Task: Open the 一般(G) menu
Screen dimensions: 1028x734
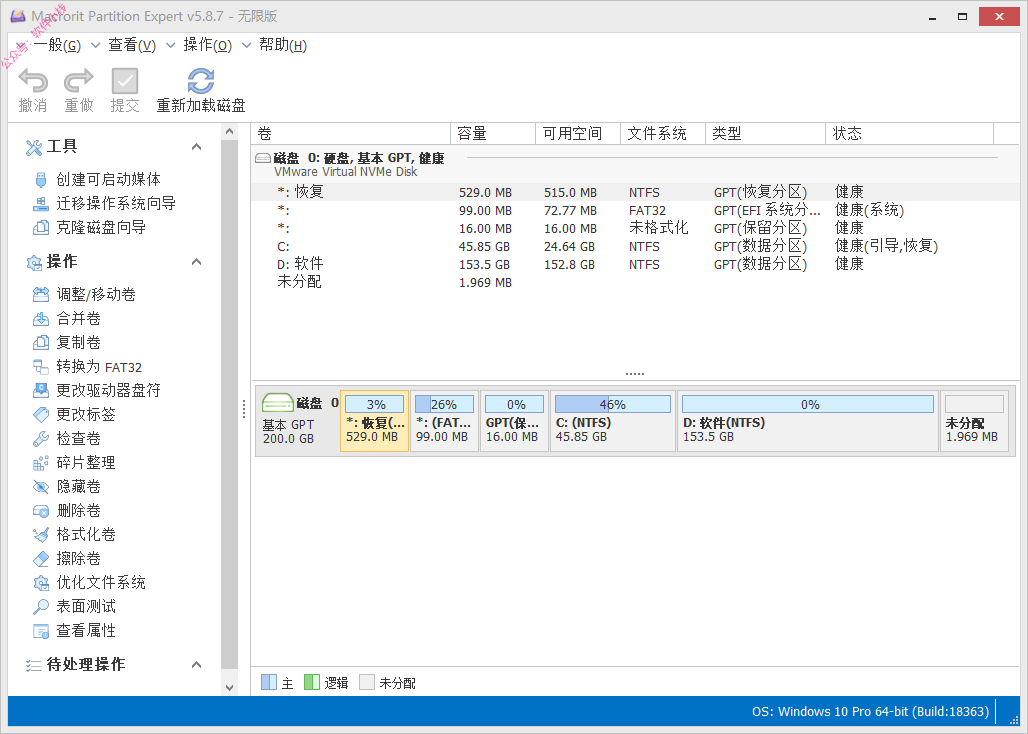Action: coord(57,45)
